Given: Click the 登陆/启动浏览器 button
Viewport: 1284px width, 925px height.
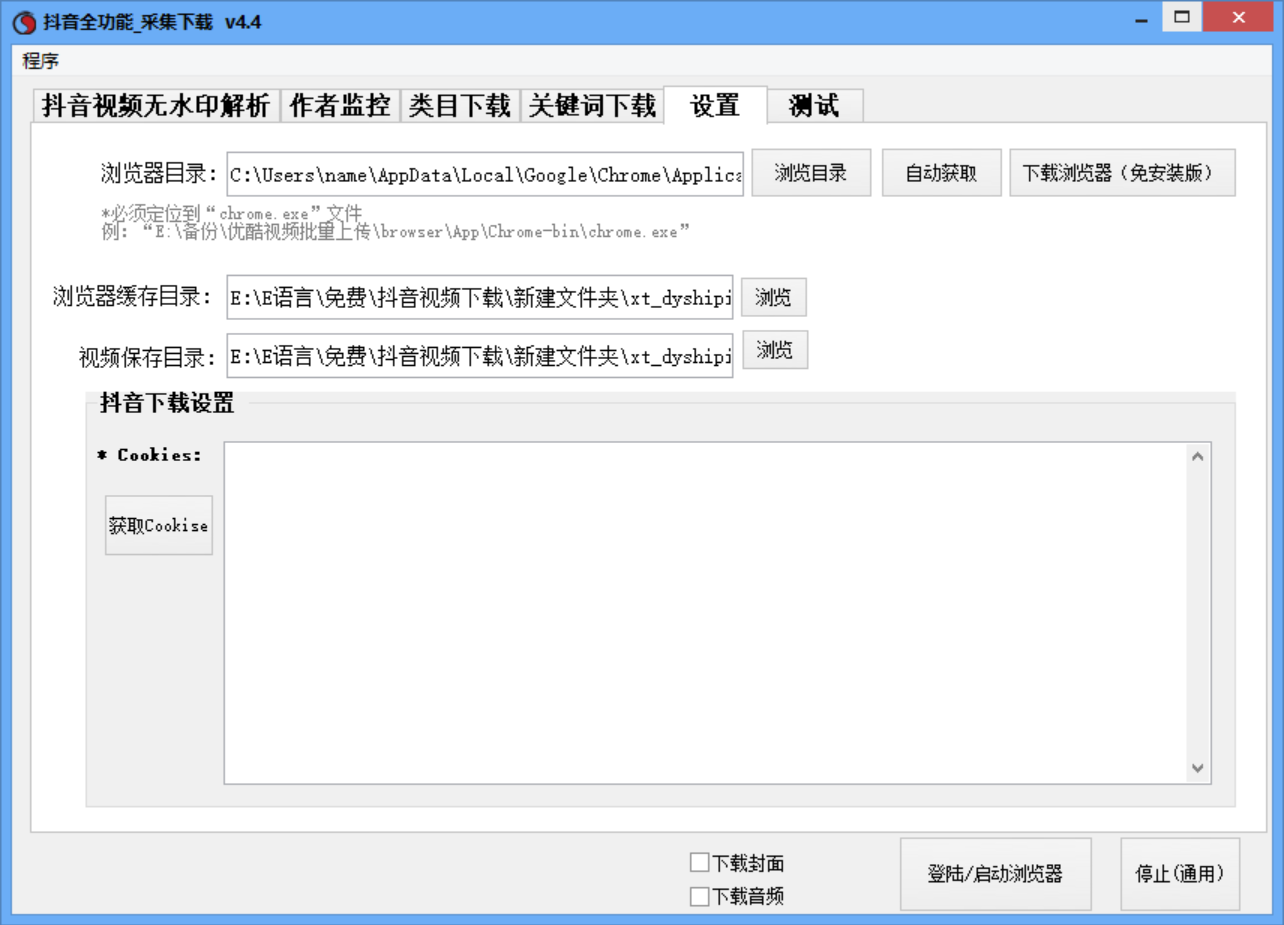Looking at the screenshot, I should [995, 874].
